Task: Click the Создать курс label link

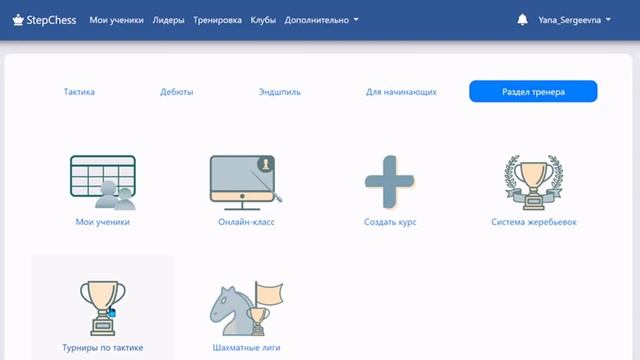Action: 390,222
